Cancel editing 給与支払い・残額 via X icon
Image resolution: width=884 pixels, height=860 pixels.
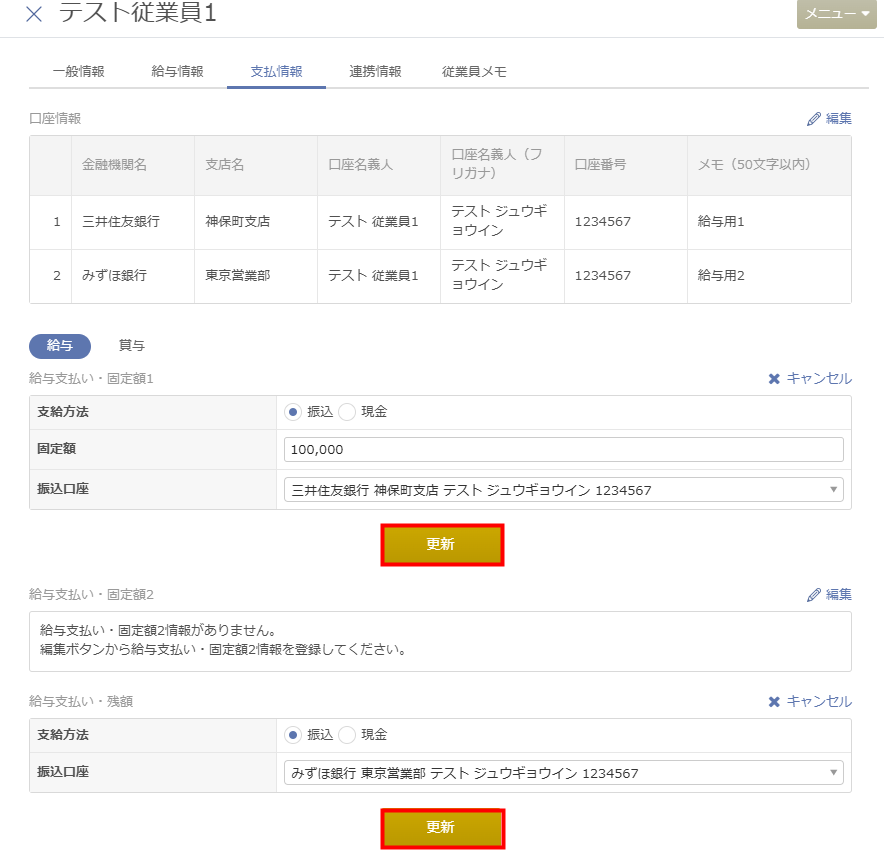tap(774, 701)
